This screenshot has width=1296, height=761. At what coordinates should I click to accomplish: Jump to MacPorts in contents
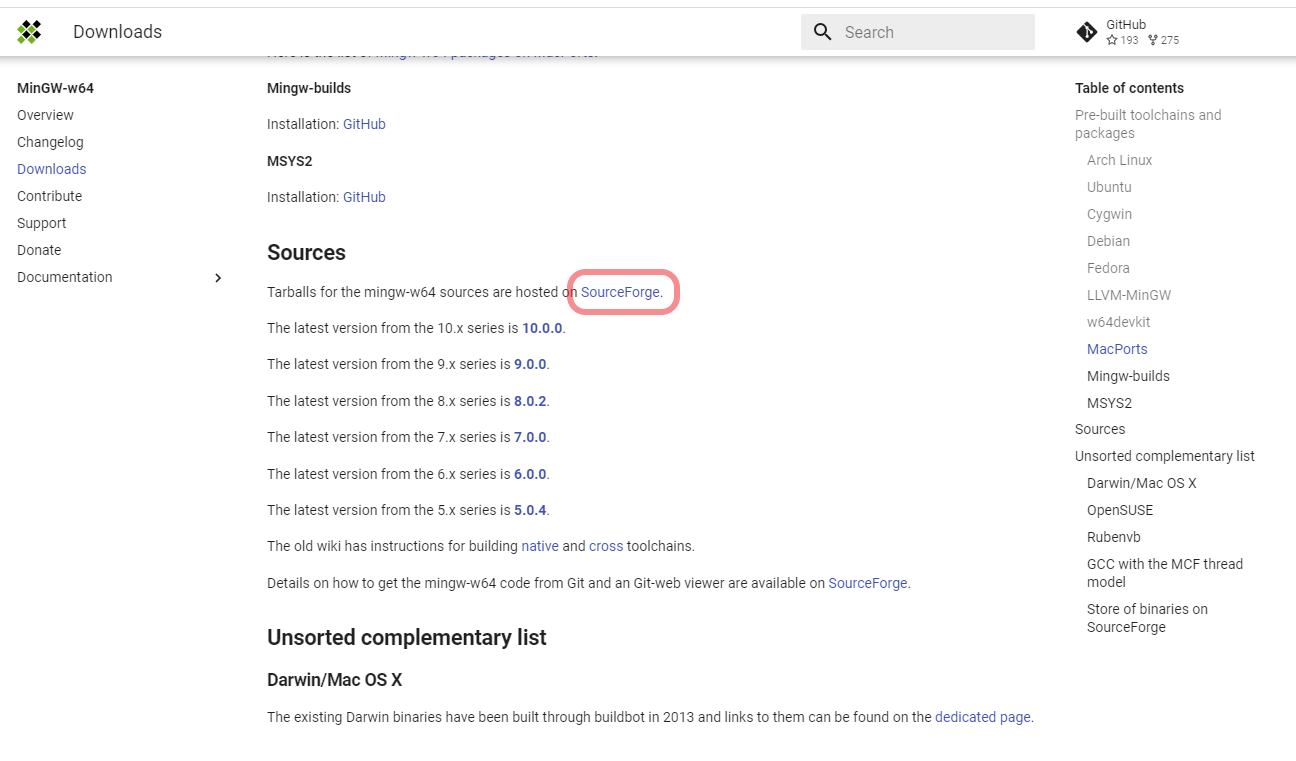[x=1117, y=349]
